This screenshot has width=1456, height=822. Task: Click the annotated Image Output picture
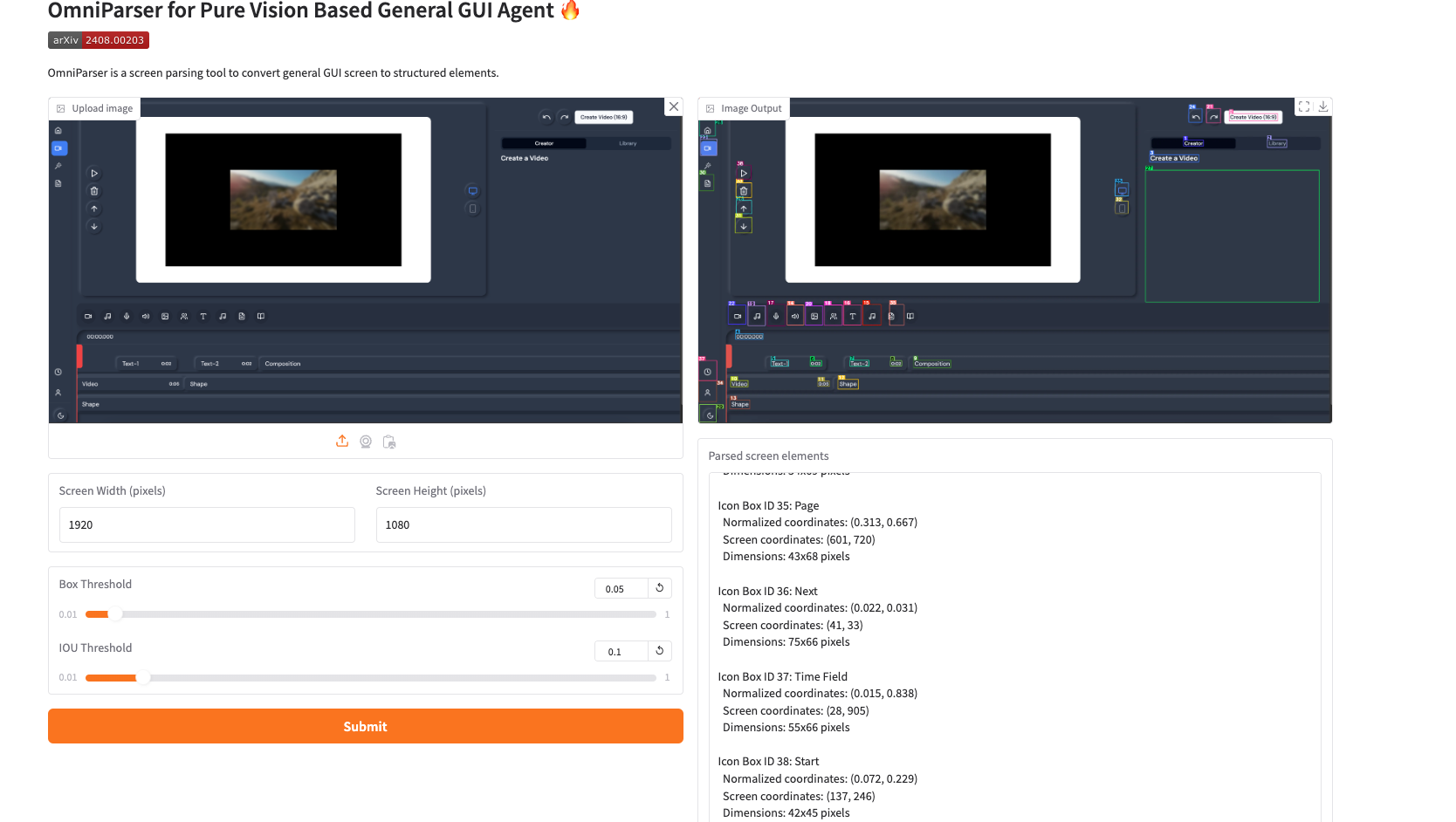[x=1014, y=262]
